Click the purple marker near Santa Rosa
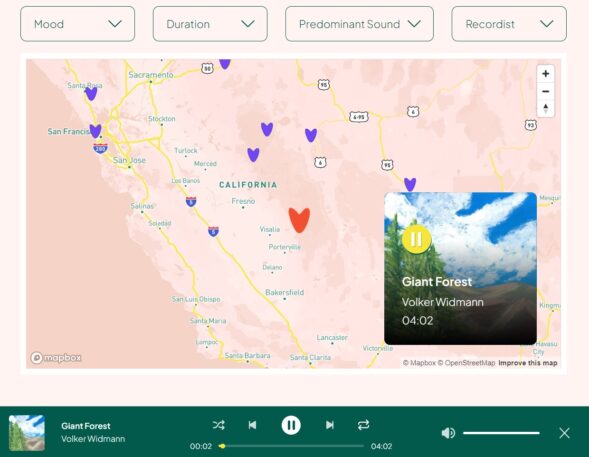This screenshot has height=457, width=589. pyautogui.click(x=91, y=93)
